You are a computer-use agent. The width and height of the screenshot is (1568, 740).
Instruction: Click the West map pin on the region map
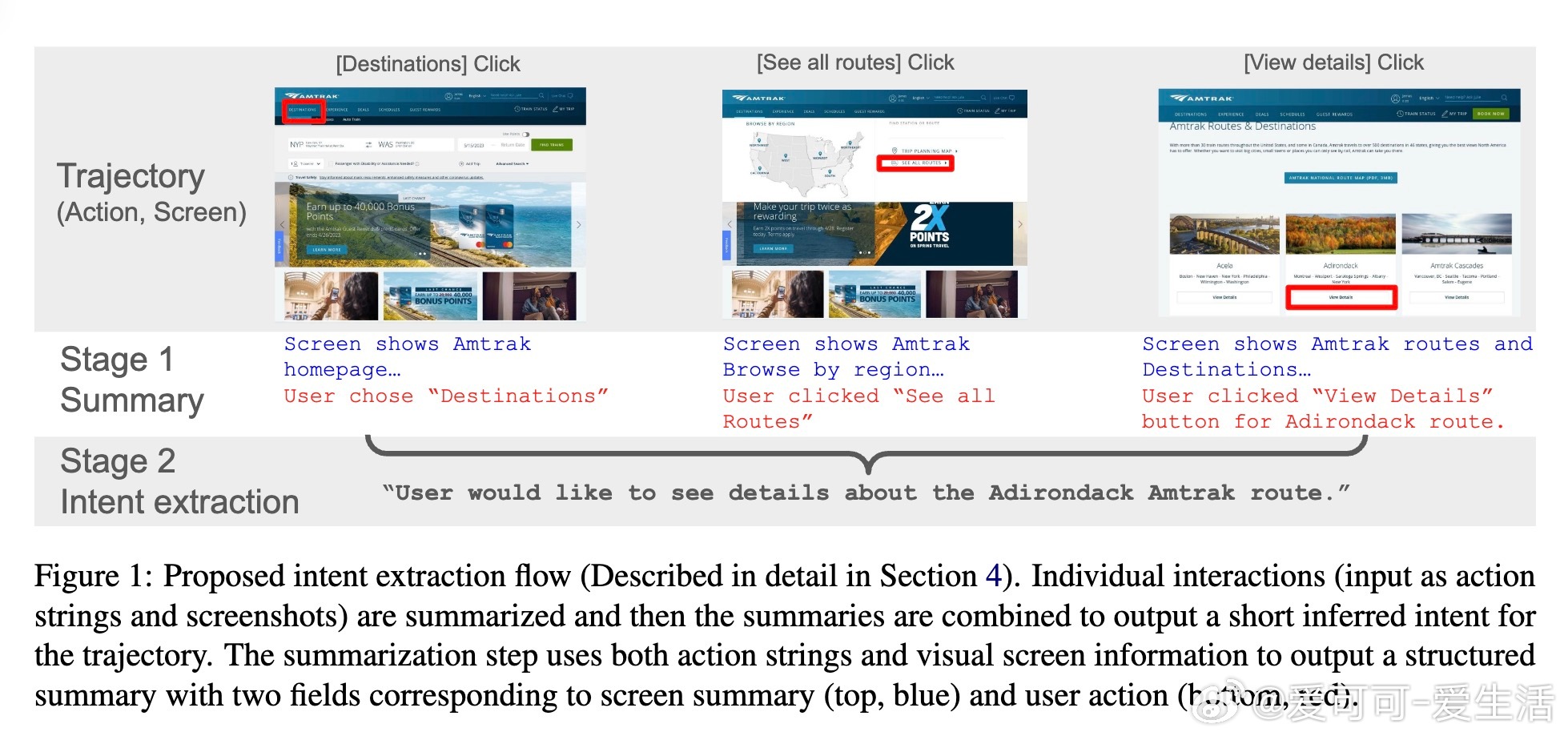pos(786,155)
